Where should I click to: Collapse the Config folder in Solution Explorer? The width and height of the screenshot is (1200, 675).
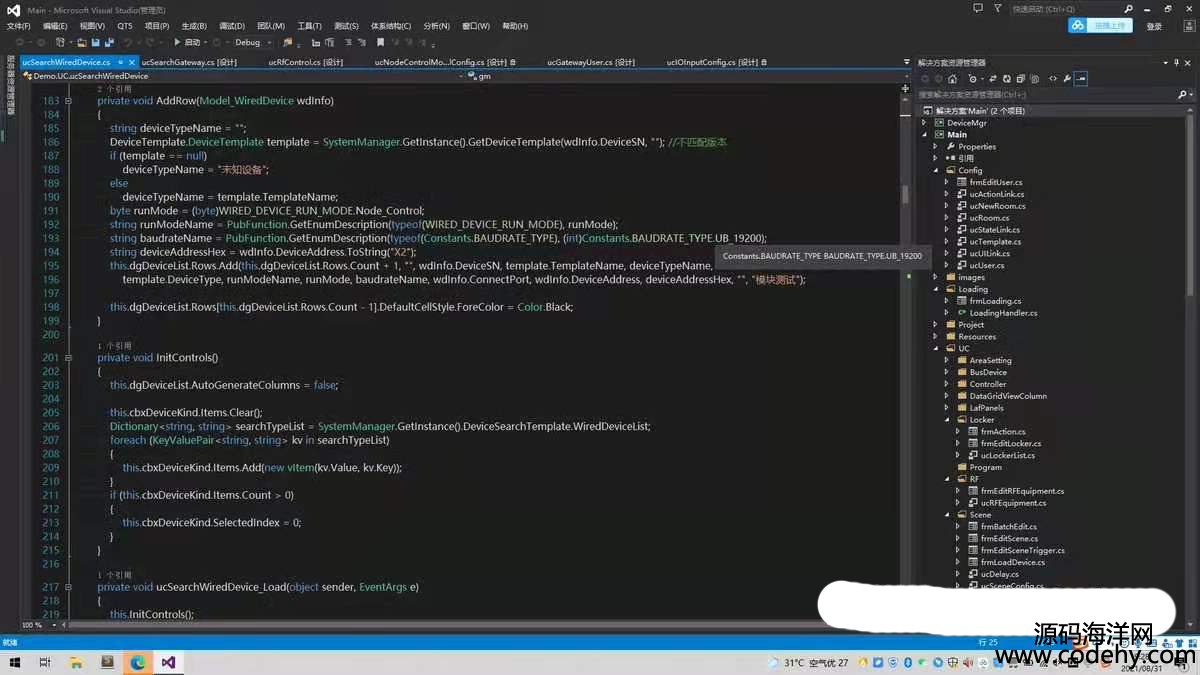pos(936,170)
